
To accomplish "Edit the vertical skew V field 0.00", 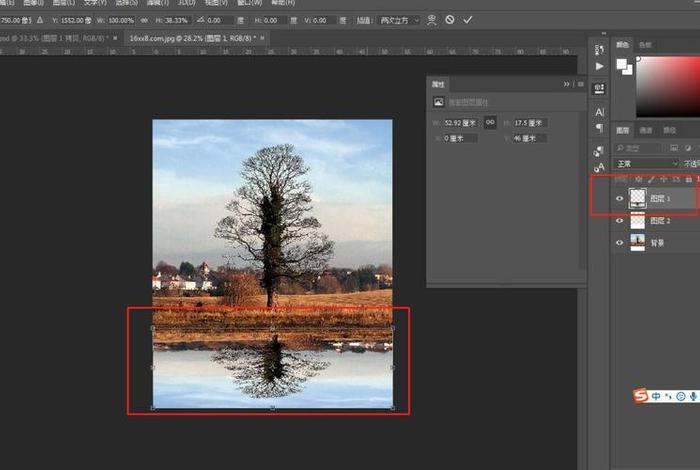I will coord(324,21).
